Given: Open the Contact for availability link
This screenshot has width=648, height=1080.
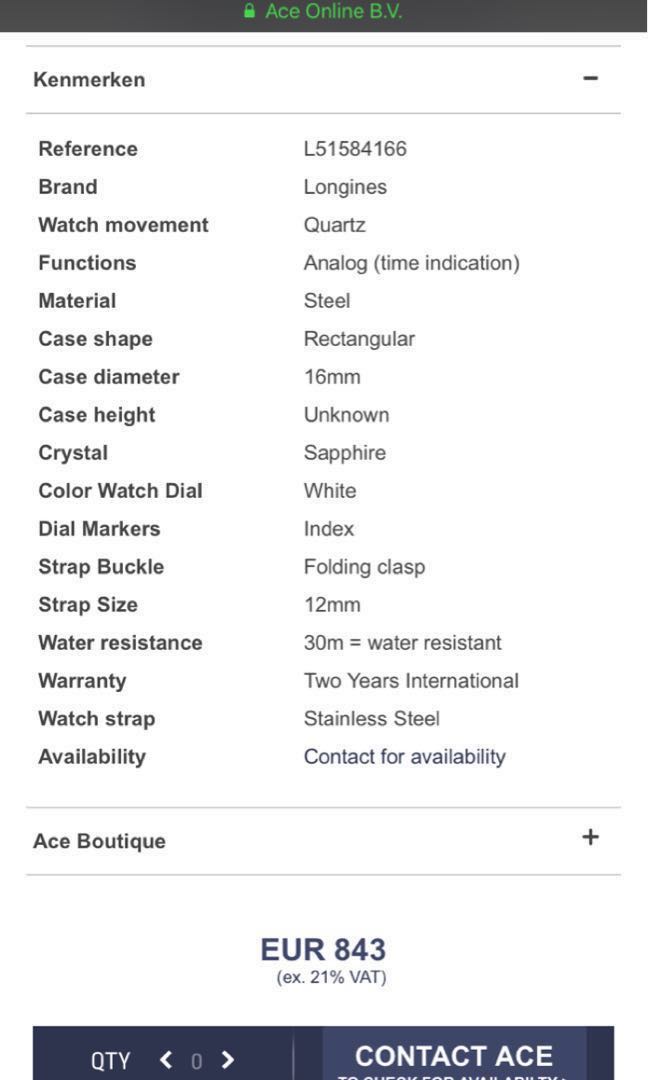Looking at the screenshot, I should (x=404, y=757).
